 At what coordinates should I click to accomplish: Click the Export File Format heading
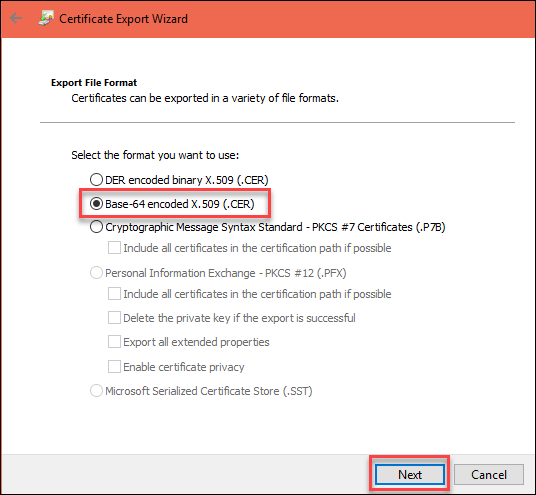click(94, 83)
